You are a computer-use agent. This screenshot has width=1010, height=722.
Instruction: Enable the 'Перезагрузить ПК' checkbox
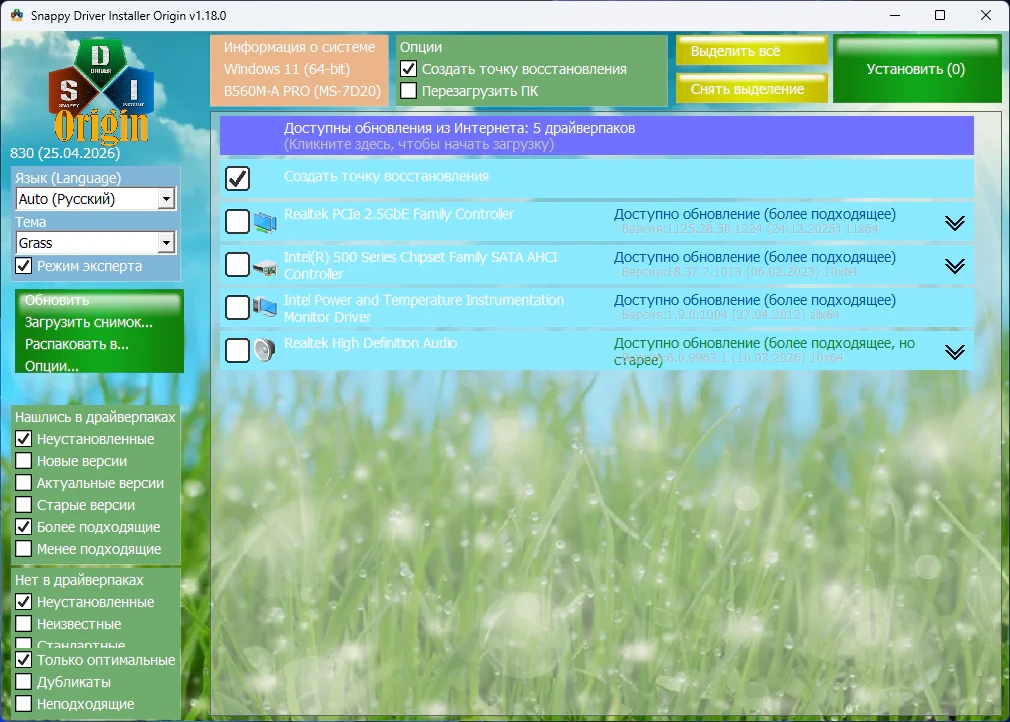pos(408,91)
